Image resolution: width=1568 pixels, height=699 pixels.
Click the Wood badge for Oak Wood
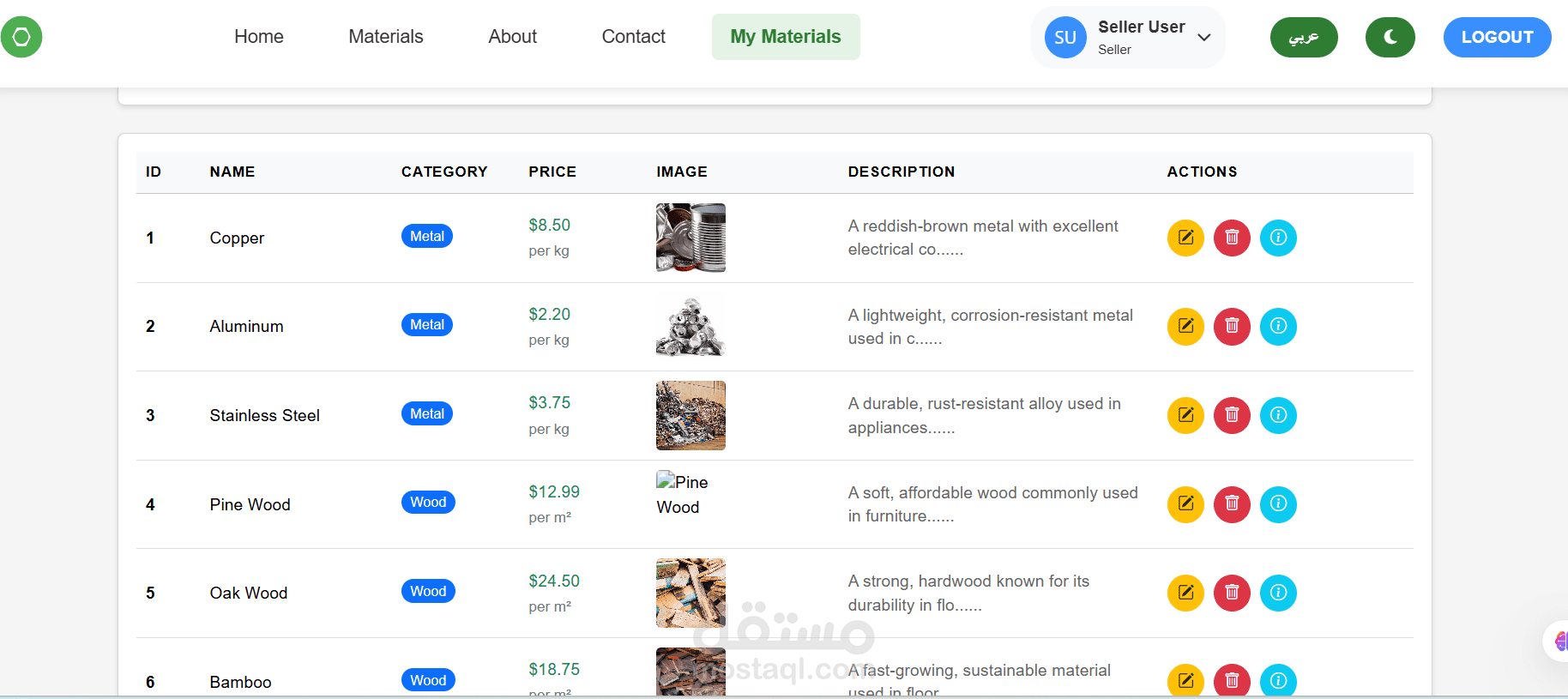(x=428, y=591)
